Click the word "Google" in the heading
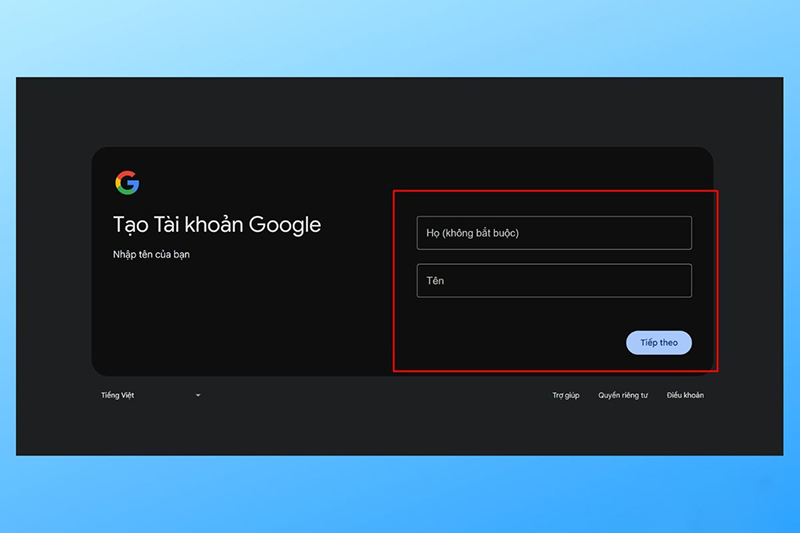Screen dimensions: 800x533 [285, 224]
